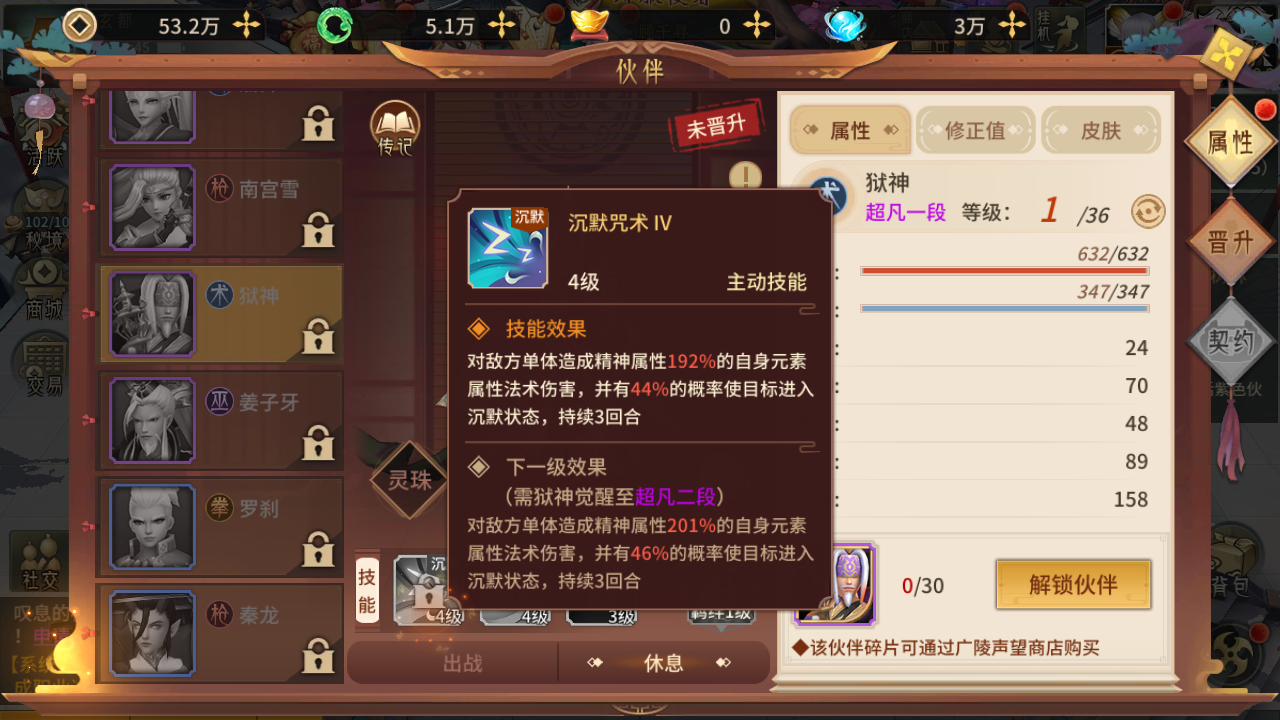Tap the 休息 rest button
The image size is (1280, 720).
coord(664,663)
